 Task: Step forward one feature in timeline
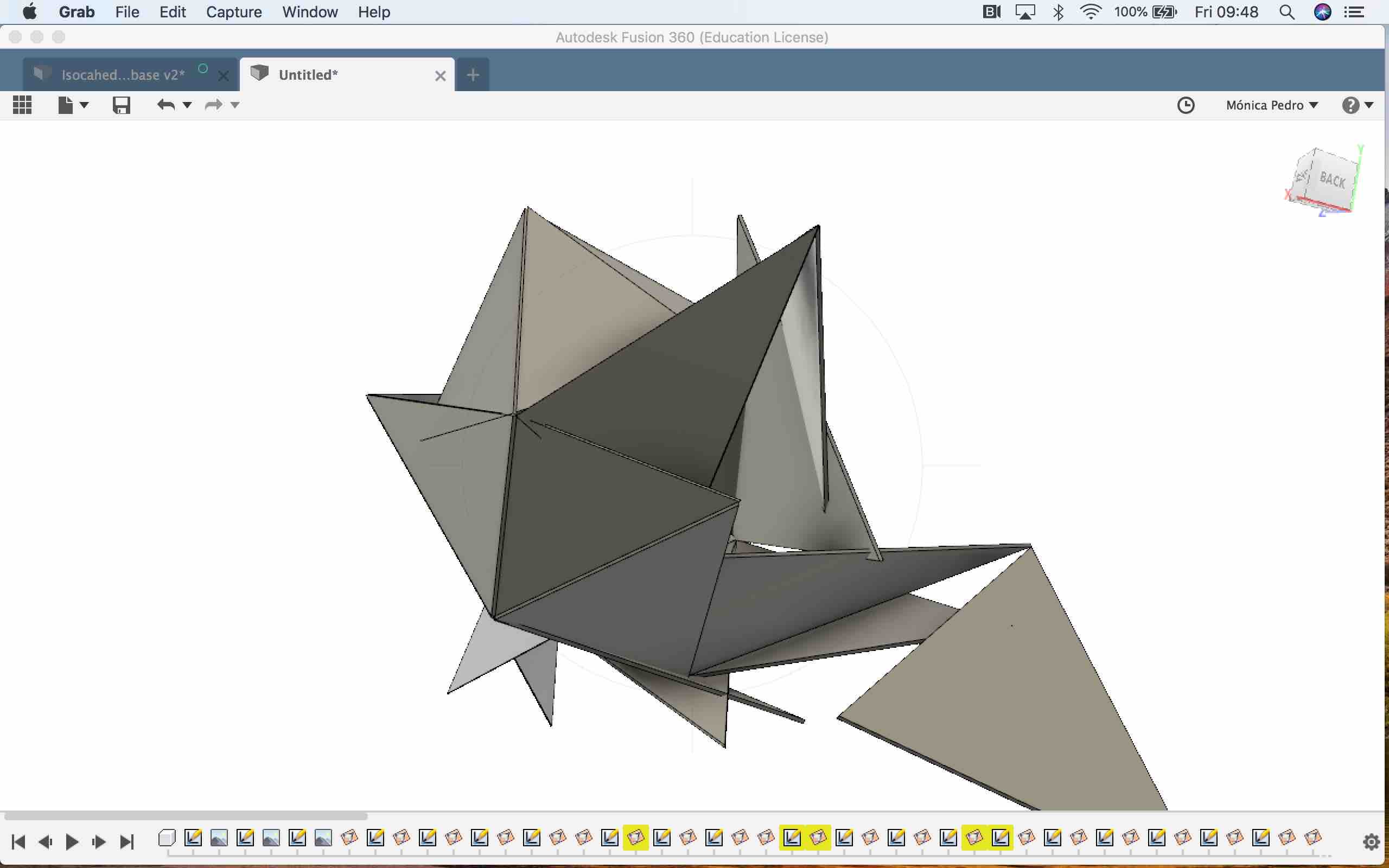[x=99, y=841]
